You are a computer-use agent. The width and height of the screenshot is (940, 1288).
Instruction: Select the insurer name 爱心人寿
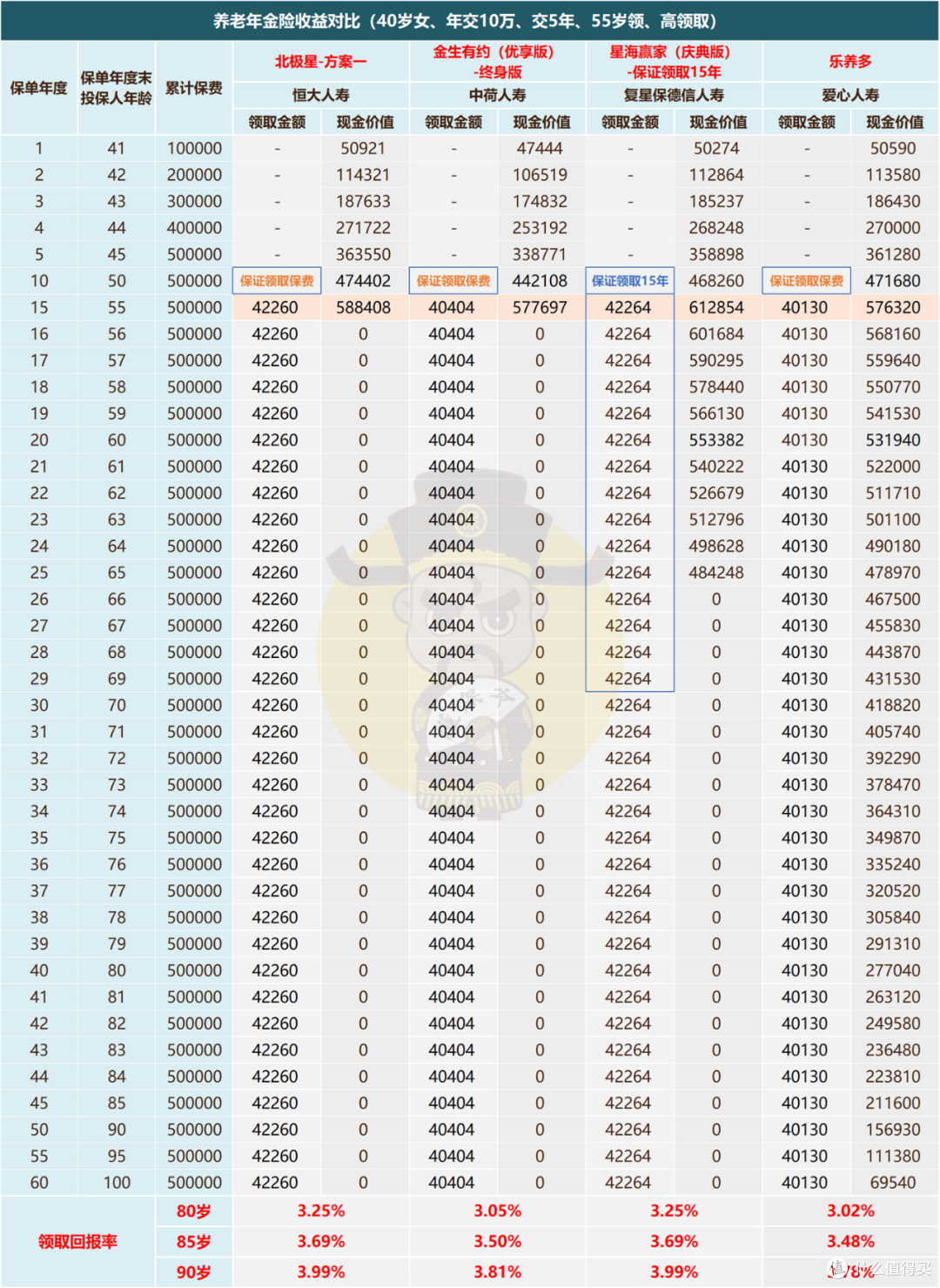click(x=850, y=95)
